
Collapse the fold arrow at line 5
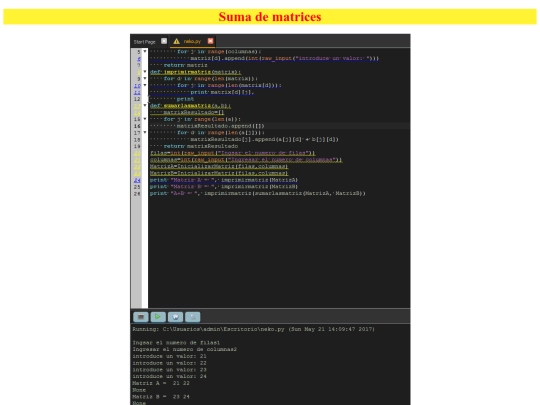(145, 52)
